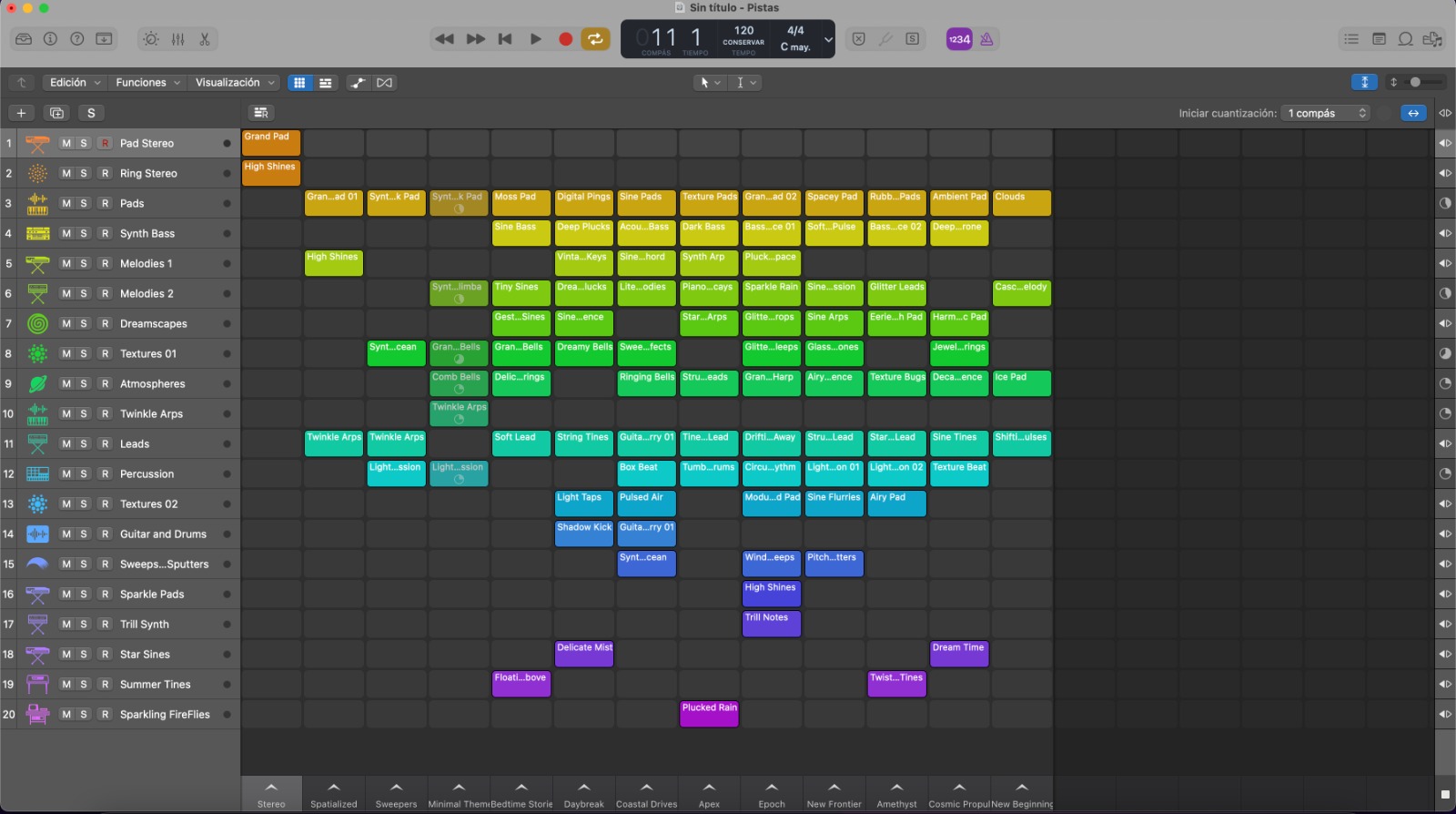This screenshot has width=1456, height=814.
Task: Expand the Visualización dropdown menu
Action: click(235, 83)
